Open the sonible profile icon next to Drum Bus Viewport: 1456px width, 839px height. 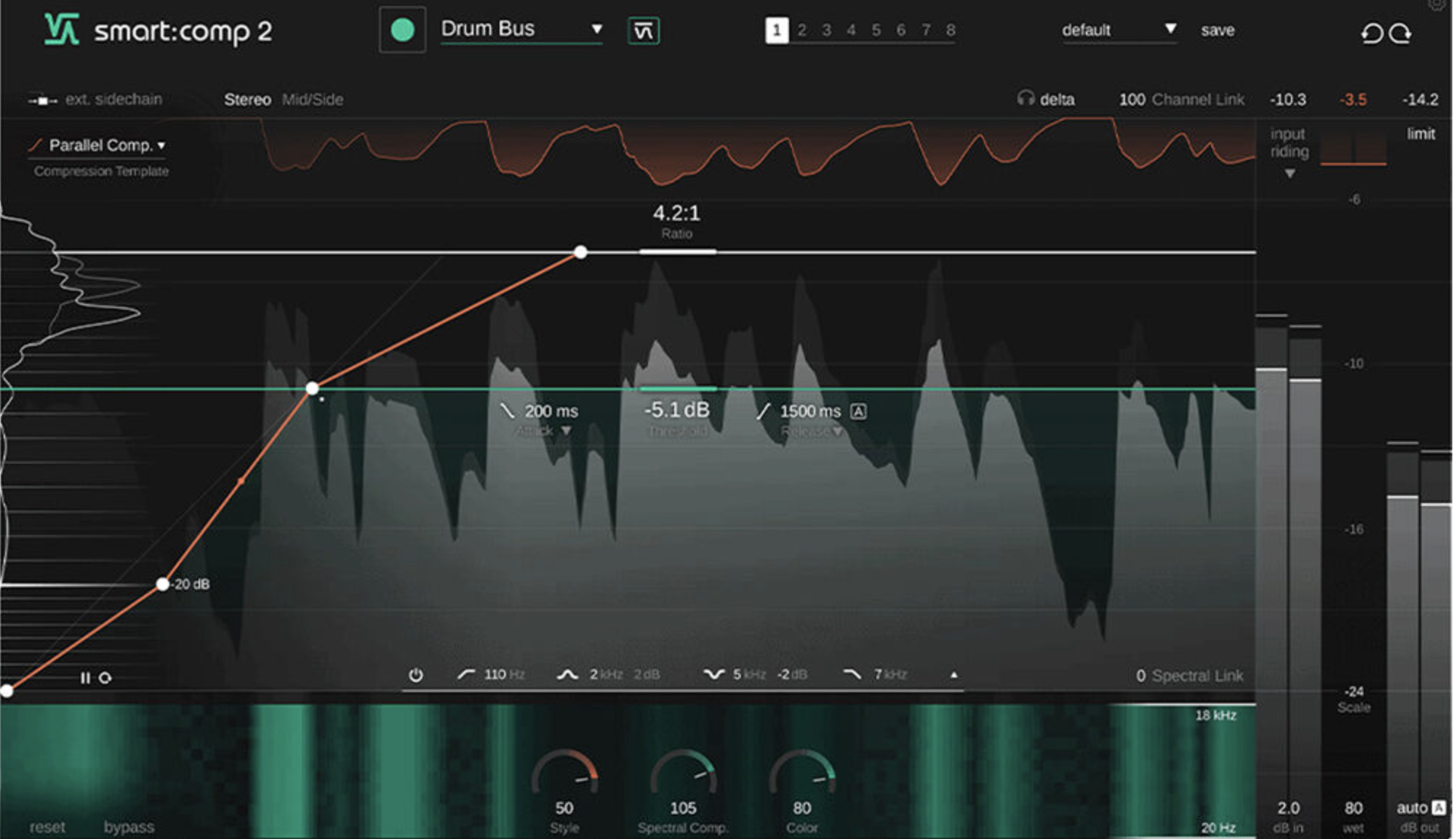pyautogui.click(x=643, y=31)
